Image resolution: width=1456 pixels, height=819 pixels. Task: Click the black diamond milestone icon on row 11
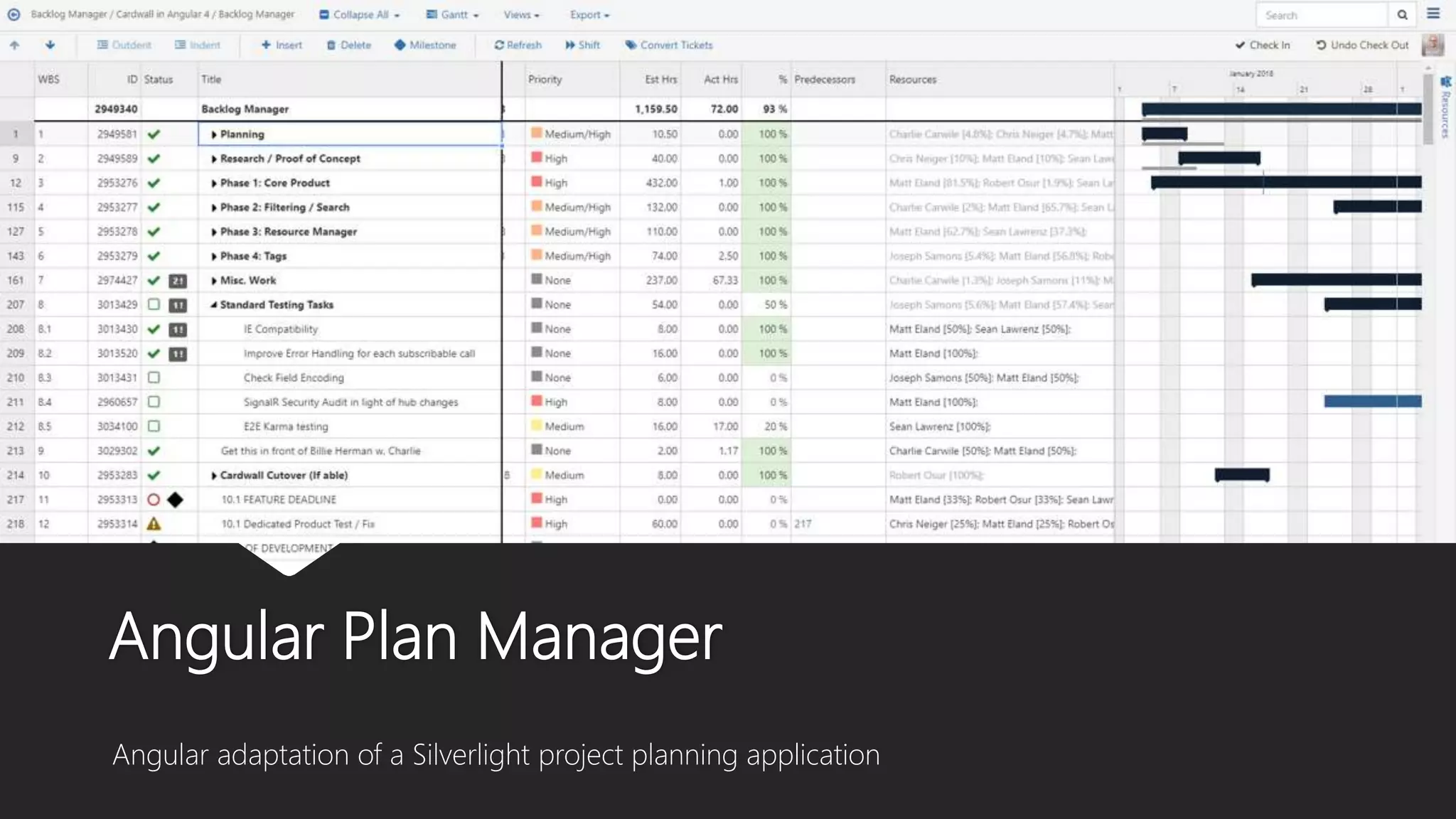[x=176, y=499]
